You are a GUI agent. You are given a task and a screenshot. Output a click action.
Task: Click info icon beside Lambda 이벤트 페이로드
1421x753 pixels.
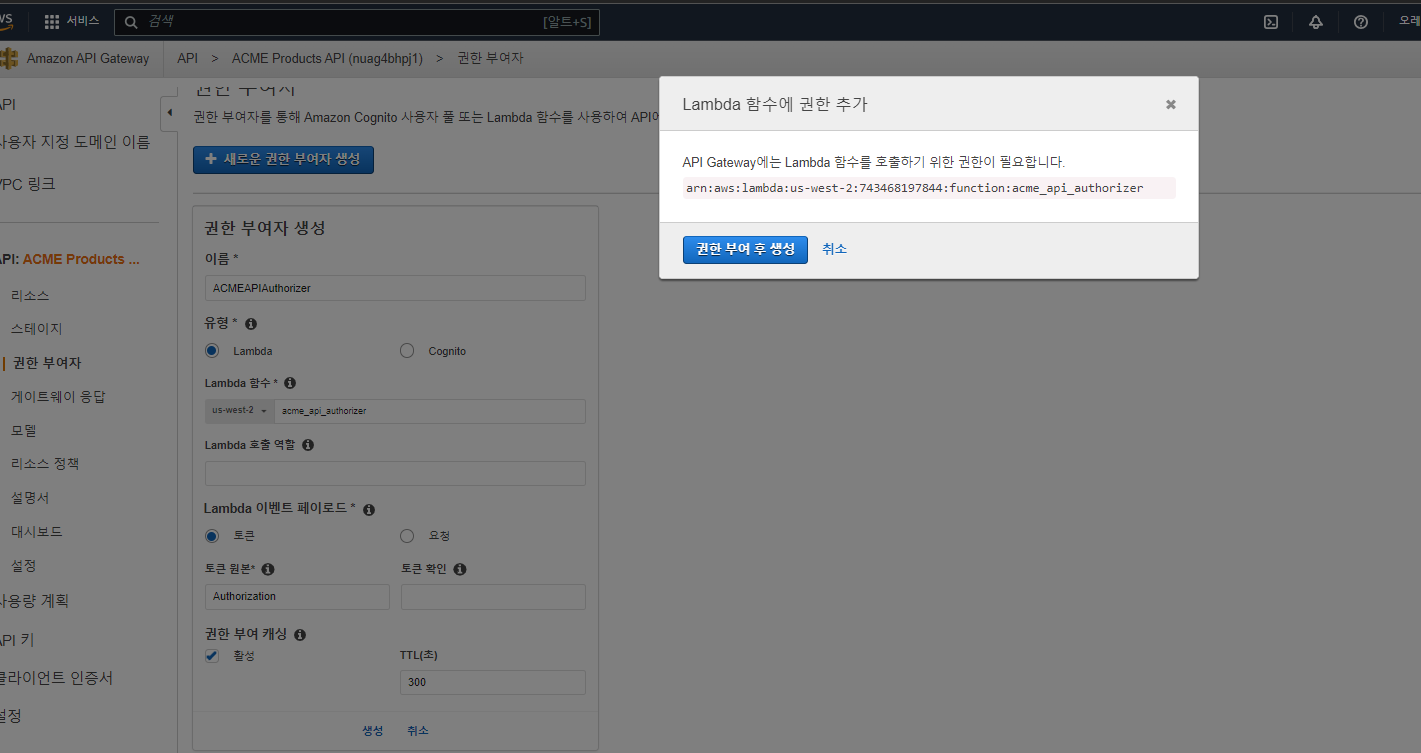369,510
